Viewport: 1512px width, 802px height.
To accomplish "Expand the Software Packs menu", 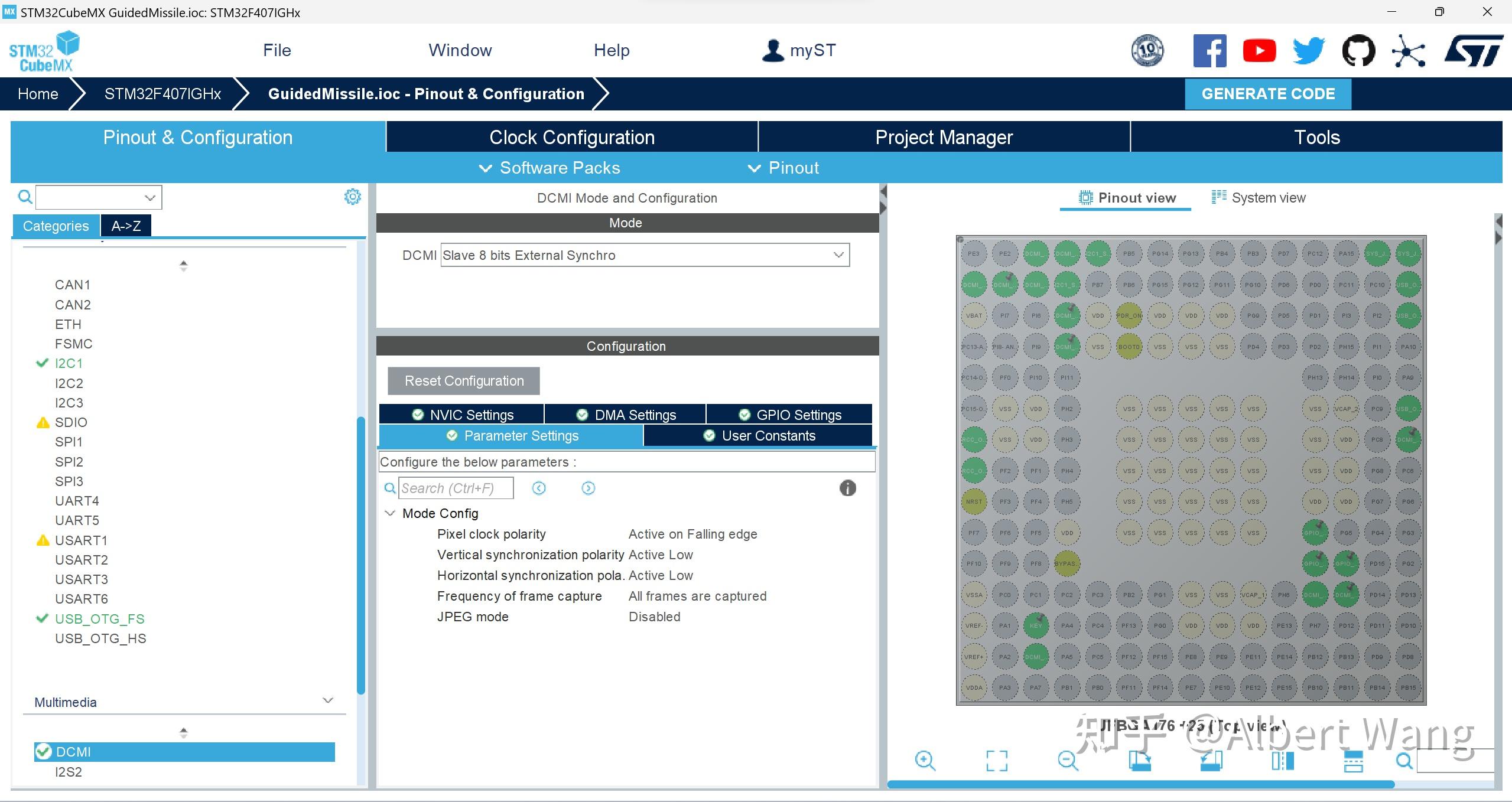I will (x=549, y=168).
